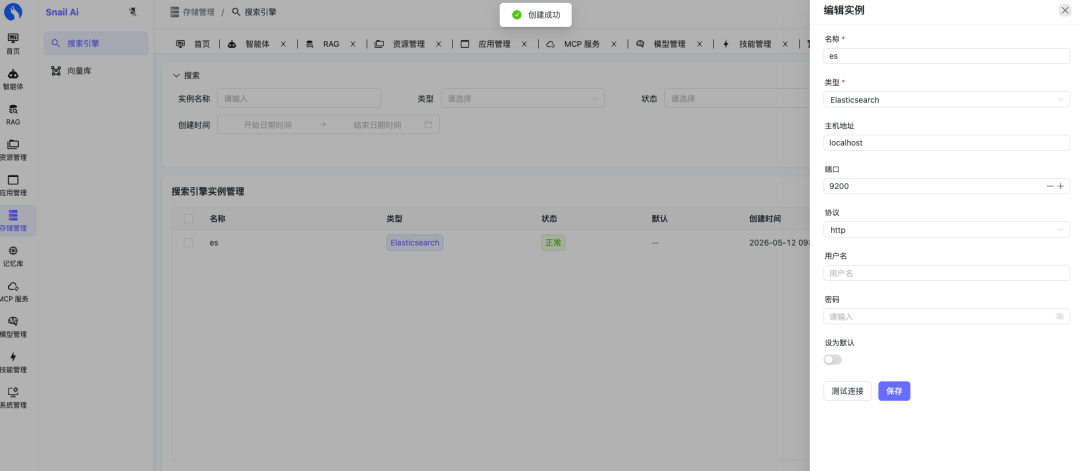
Task: Click the 端口 field showing 9200
Action: (933, 187)
